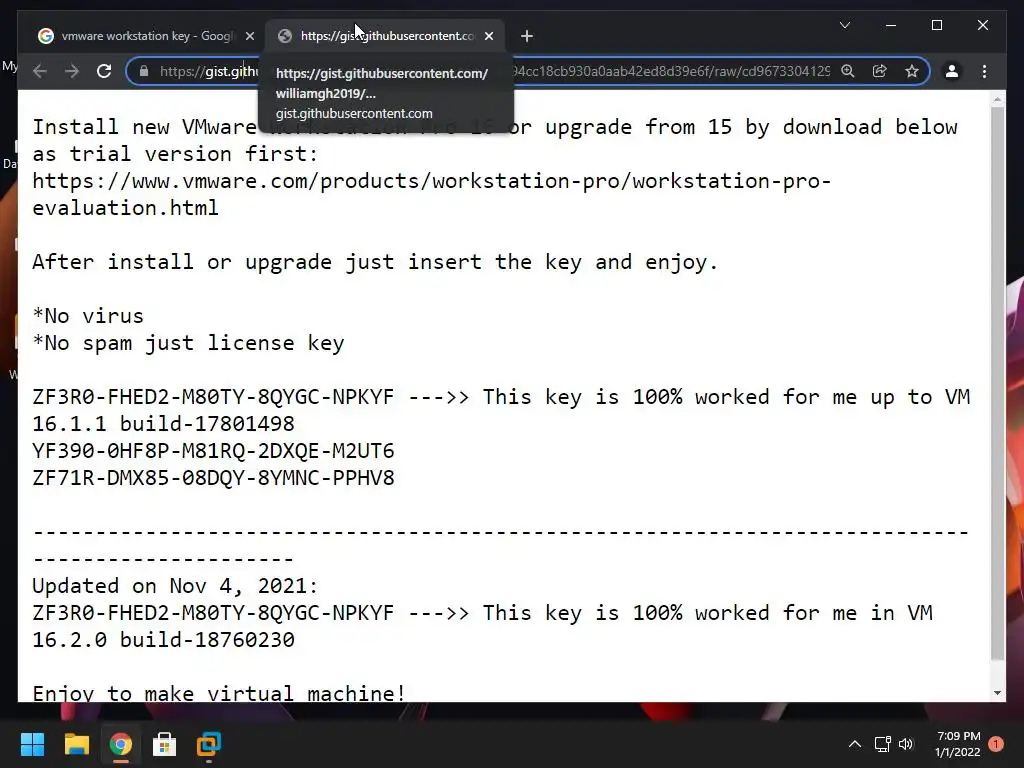1024x768 pixels.
Task: Close the vmware workstation key Google tab
Action: pyautogui.click(x=249, y=36)
